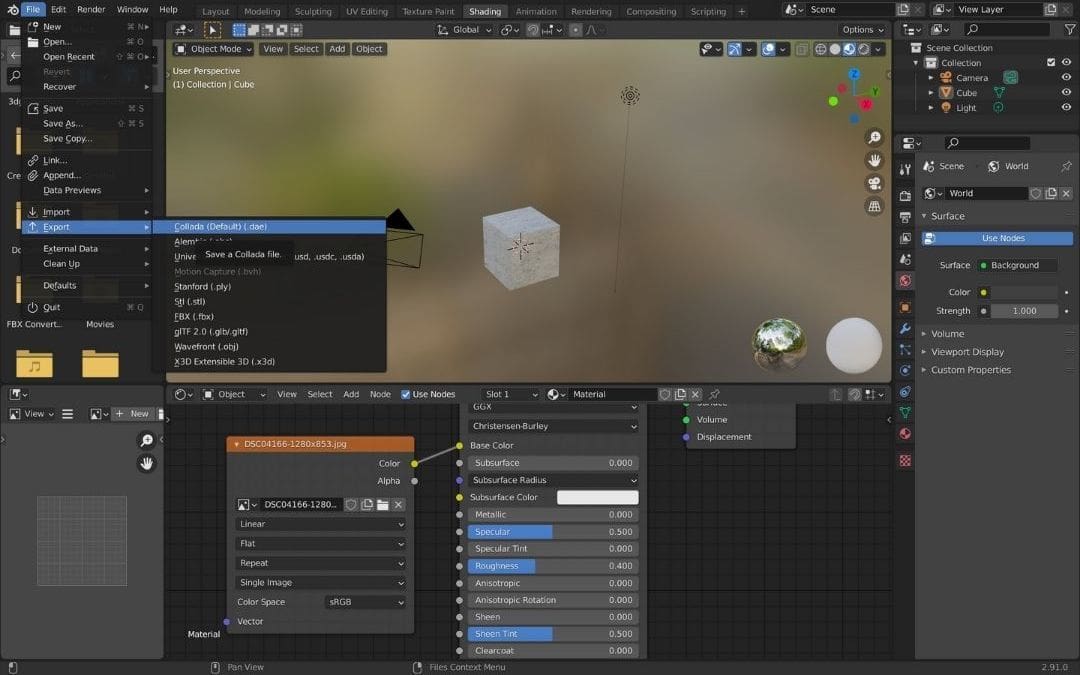Open the Object Mode dropdown
1080x675 pixels.
(x=214, y=49)
